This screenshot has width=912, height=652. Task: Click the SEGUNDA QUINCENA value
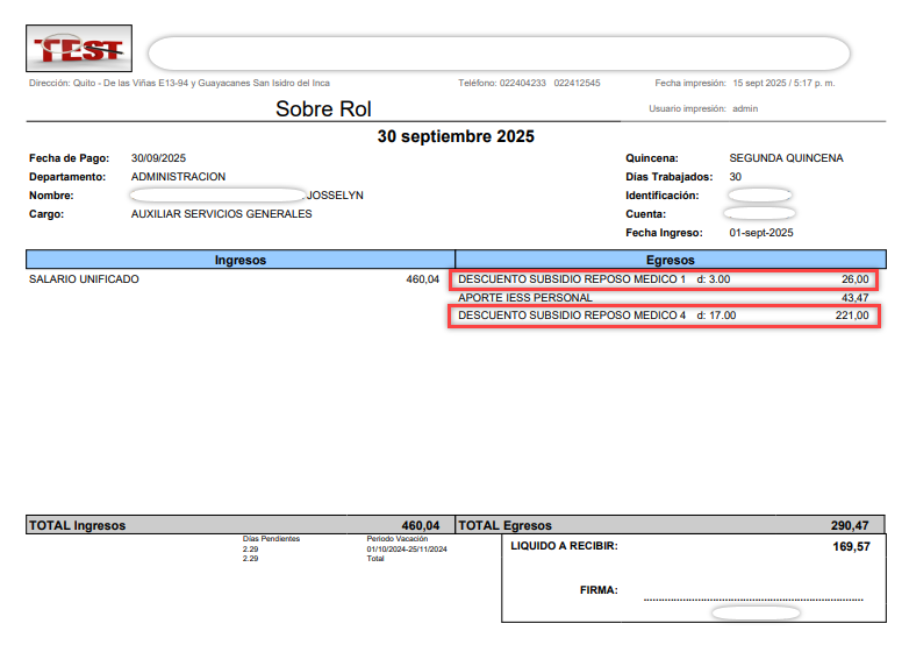pyautogui.click(x=786, y=158)
